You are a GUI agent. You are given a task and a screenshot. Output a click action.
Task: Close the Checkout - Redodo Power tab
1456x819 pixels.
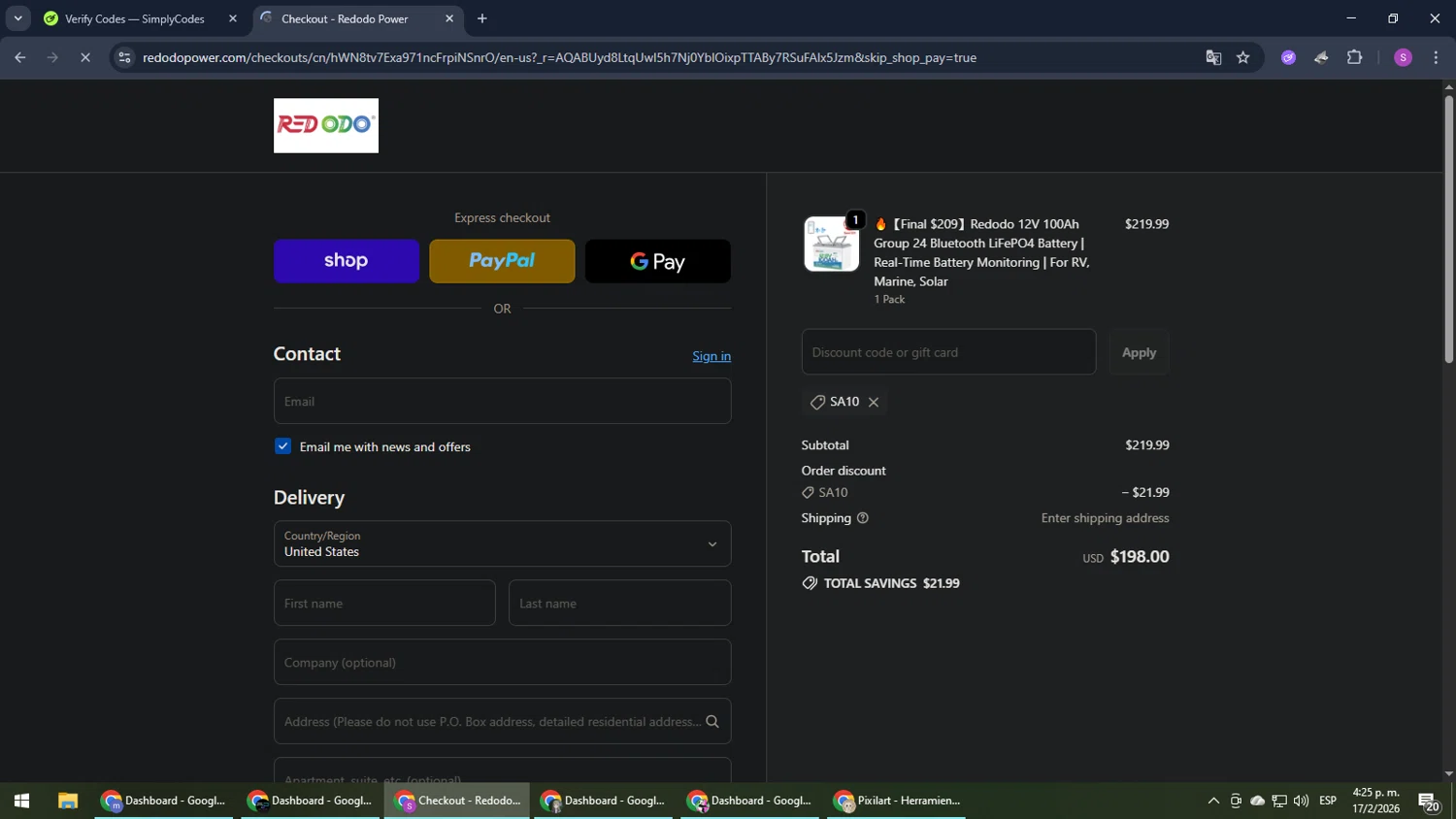point(449,18)
